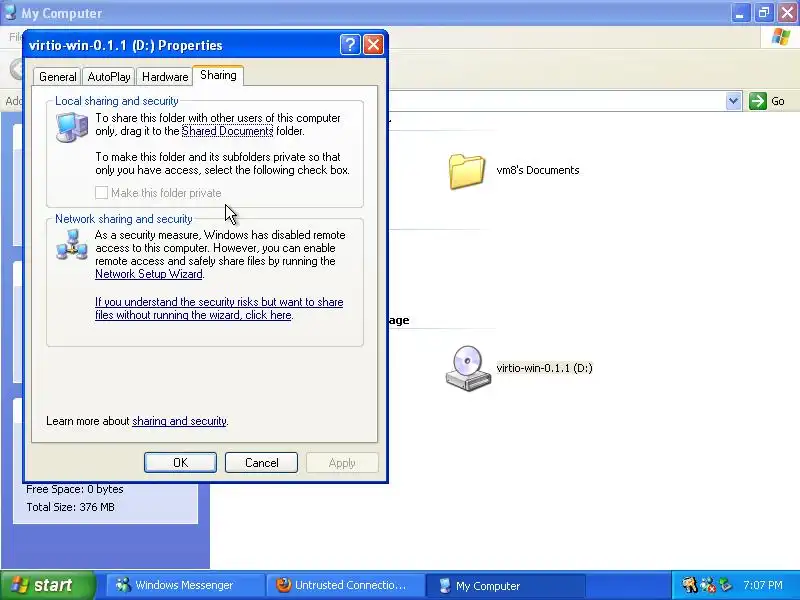Confirm with the OK button
Image resolution: width=800 pixels, height=600 pixels.
click(180, 462)
